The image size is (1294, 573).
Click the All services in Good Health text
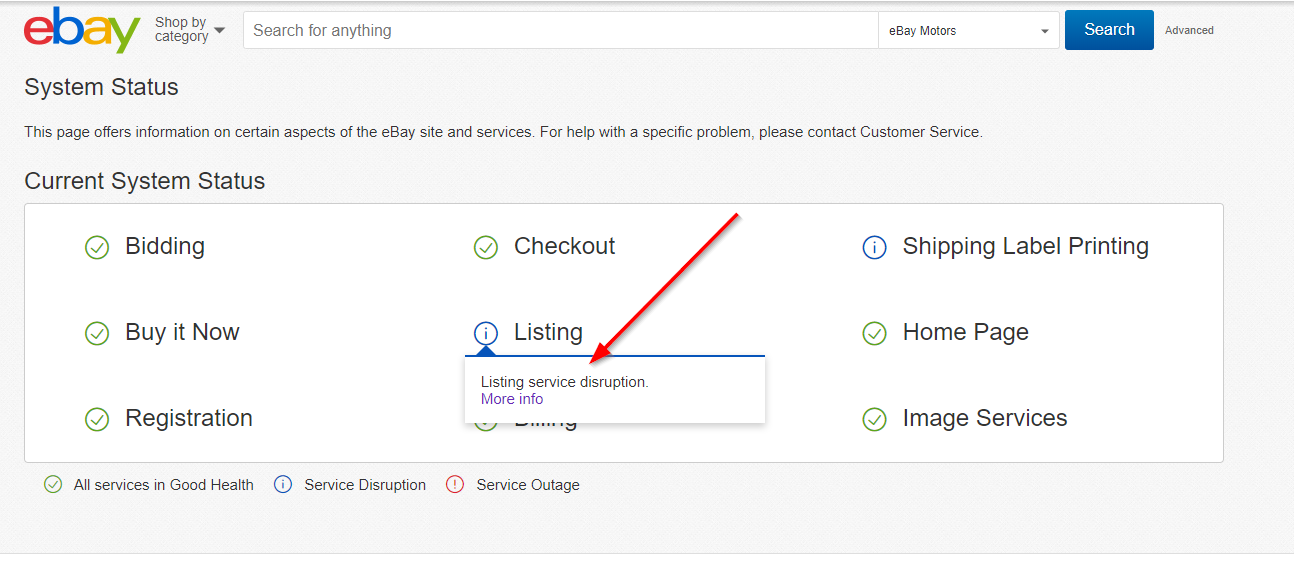[164, 485]
